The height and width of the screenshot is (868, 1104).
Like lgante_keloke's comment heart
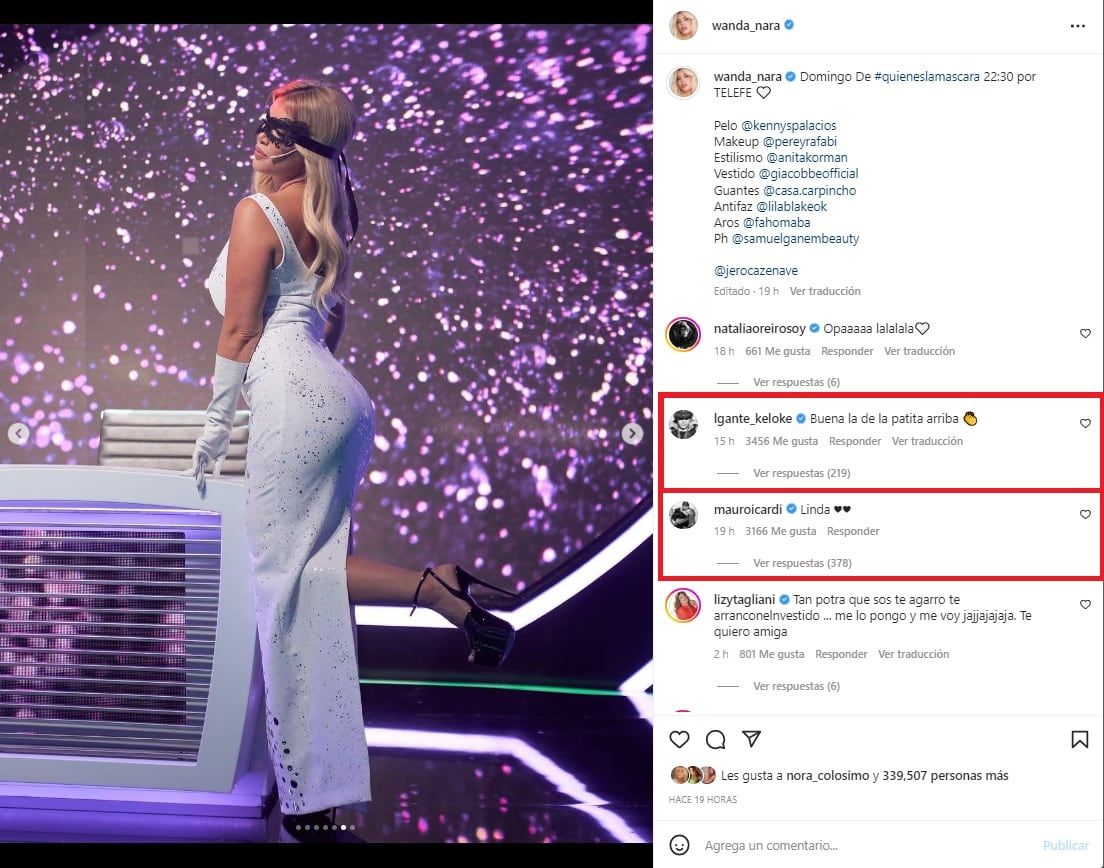(x=1085, y=424)
